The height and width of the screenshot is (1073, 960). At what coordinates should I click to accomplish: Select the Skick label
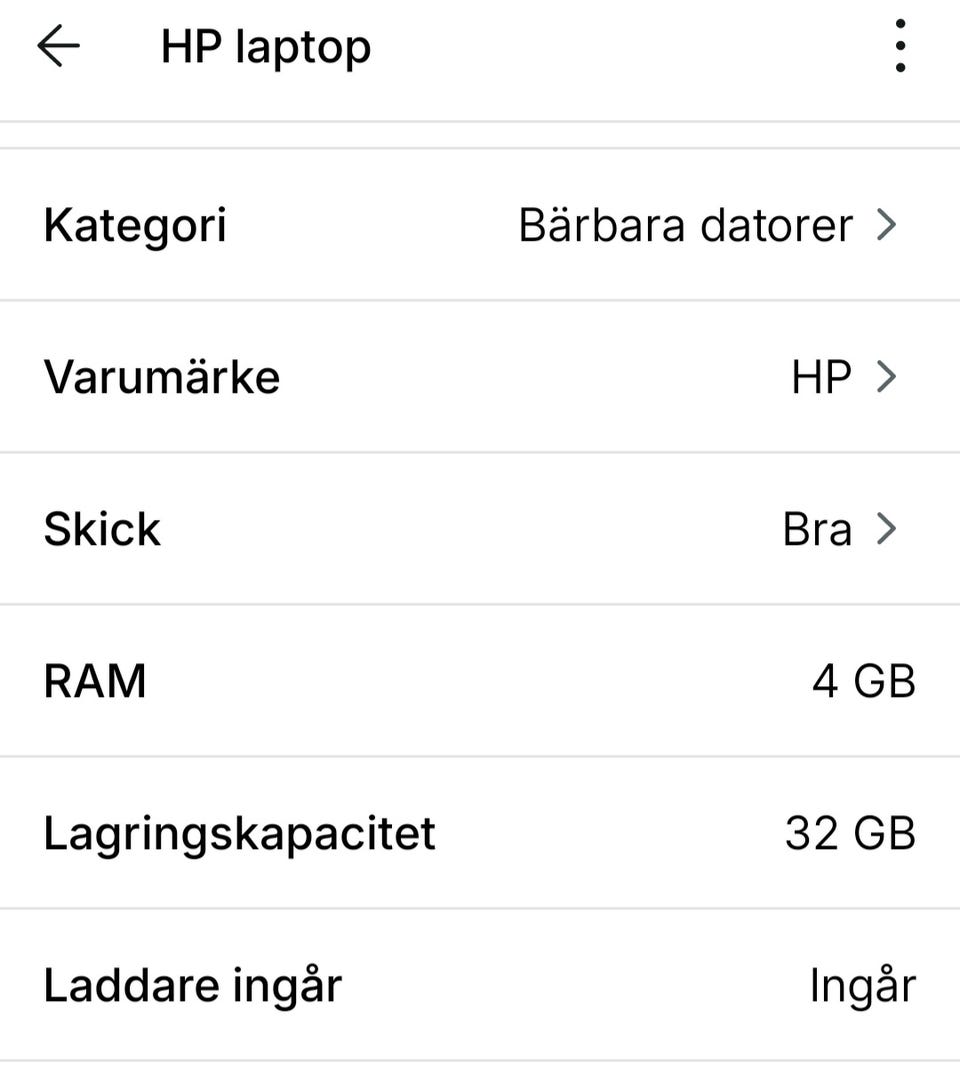[x=101, y=529]
